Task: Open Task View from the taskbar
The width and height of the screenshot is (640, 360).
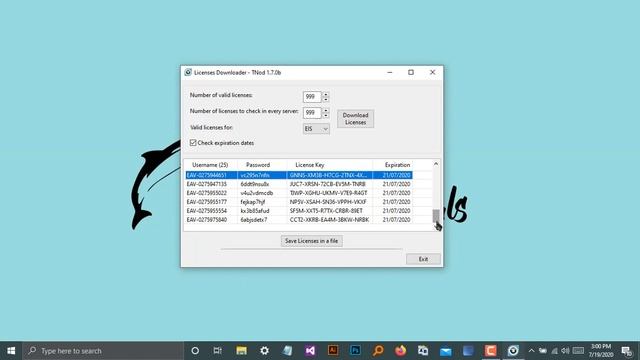Action: point(218,351)
